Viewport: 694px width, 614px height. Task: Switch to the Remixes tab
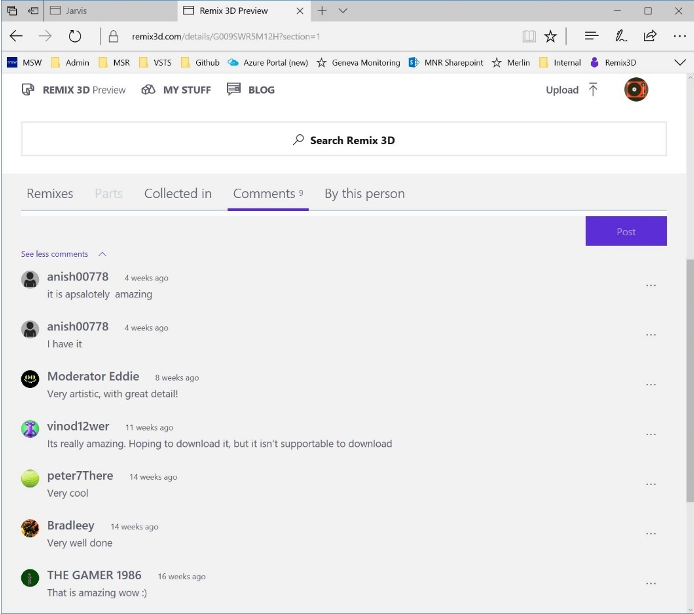[50, 194]
